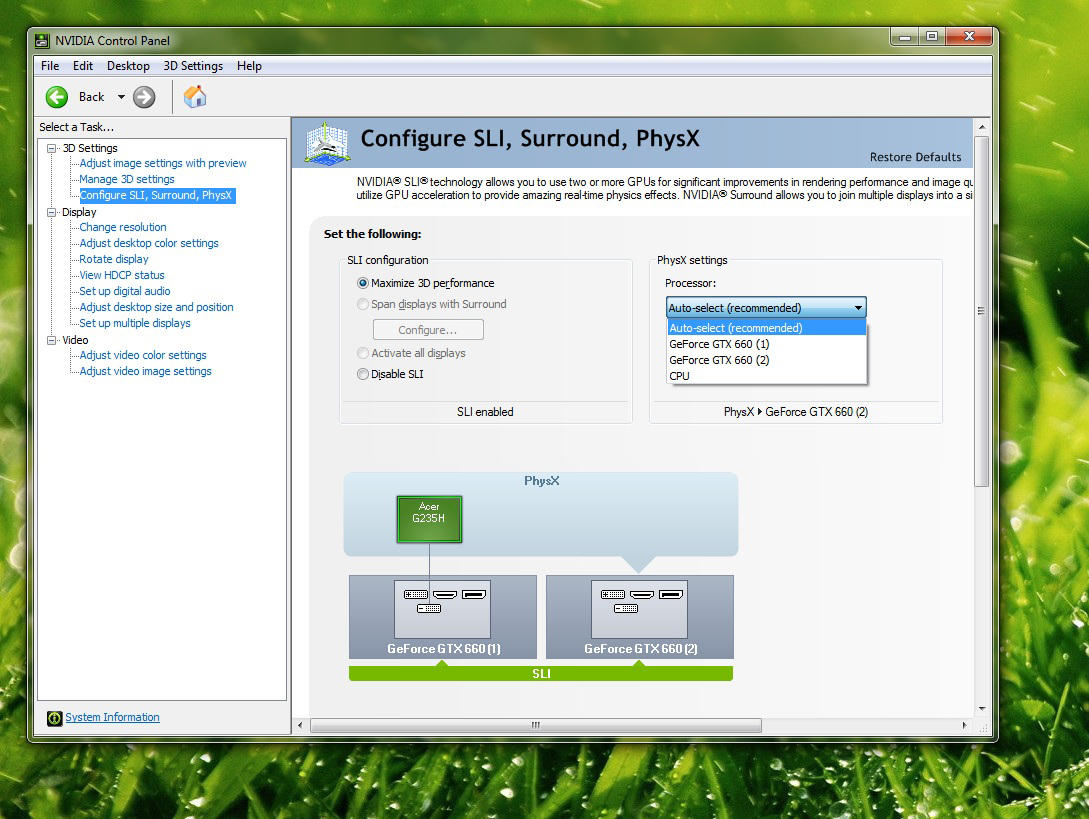
Task: Open the Help menu
Action: (249, 66)
